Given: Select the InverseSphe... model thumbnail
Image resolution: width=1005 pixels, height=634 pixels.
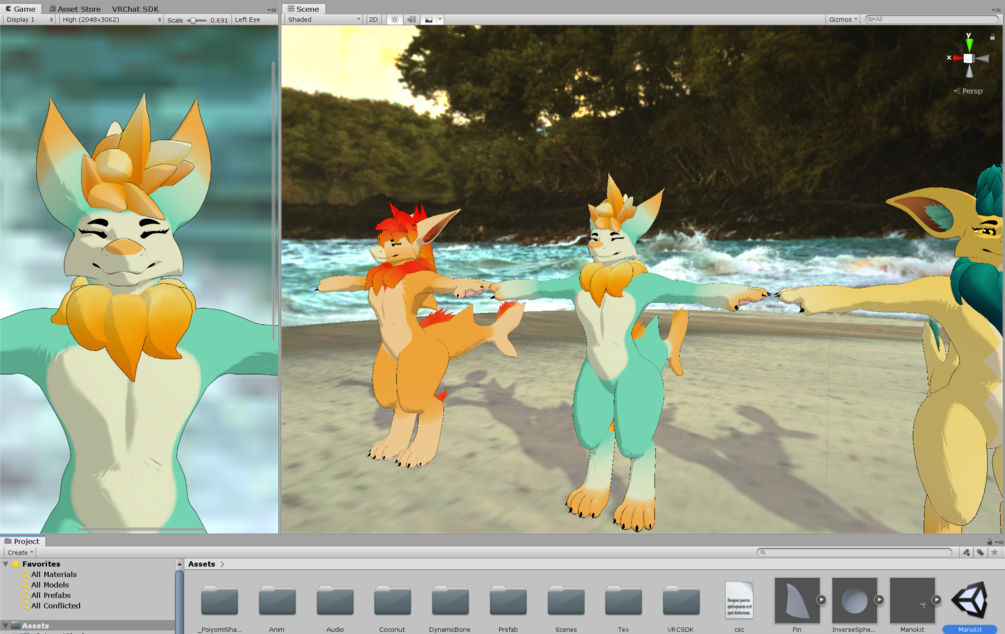Looking at the screenshot, I should pyautogui.click(x=854, y=601).
